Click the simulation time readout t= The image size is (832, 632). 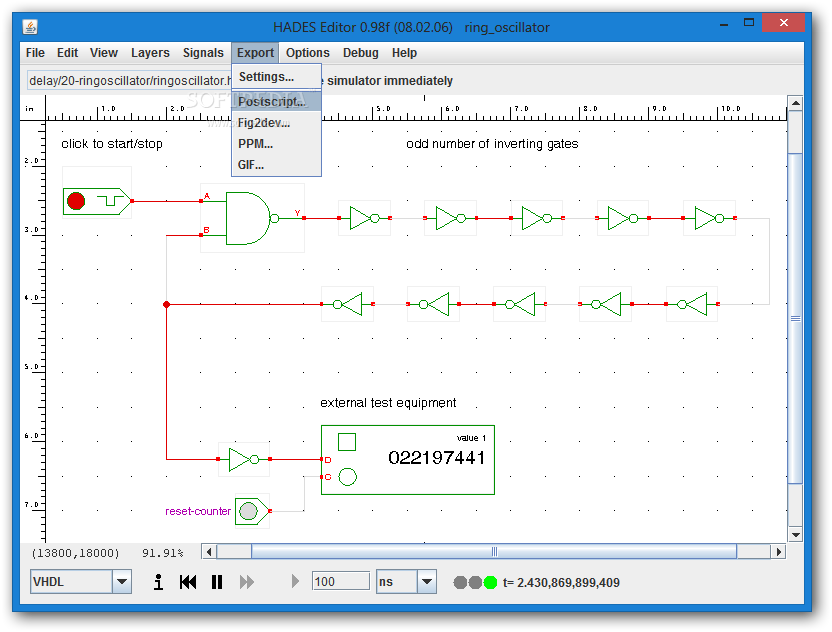pyautogui.click(x=561, y=583)
